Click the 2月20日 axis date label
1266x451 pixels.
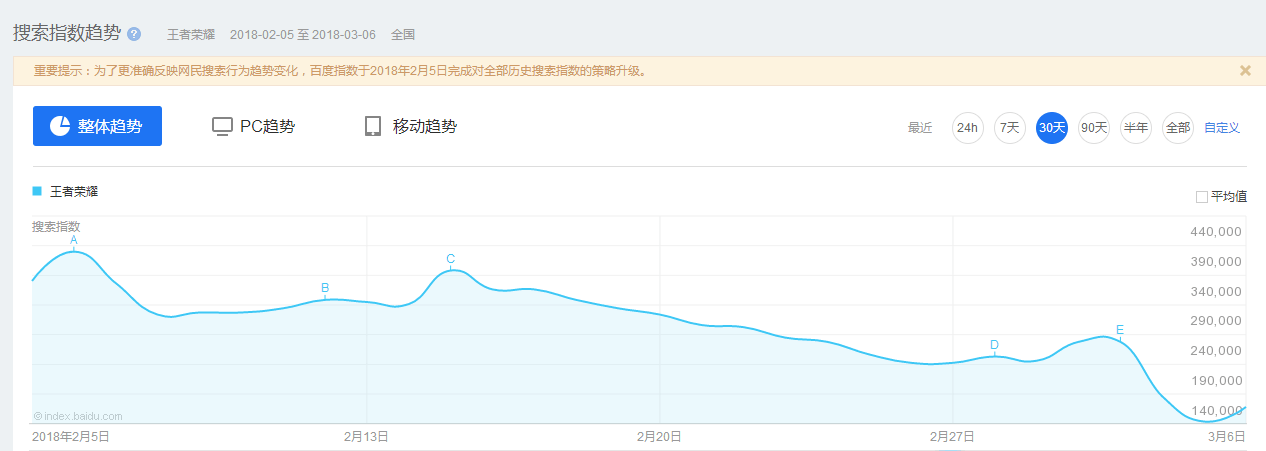tap(659, 437)
